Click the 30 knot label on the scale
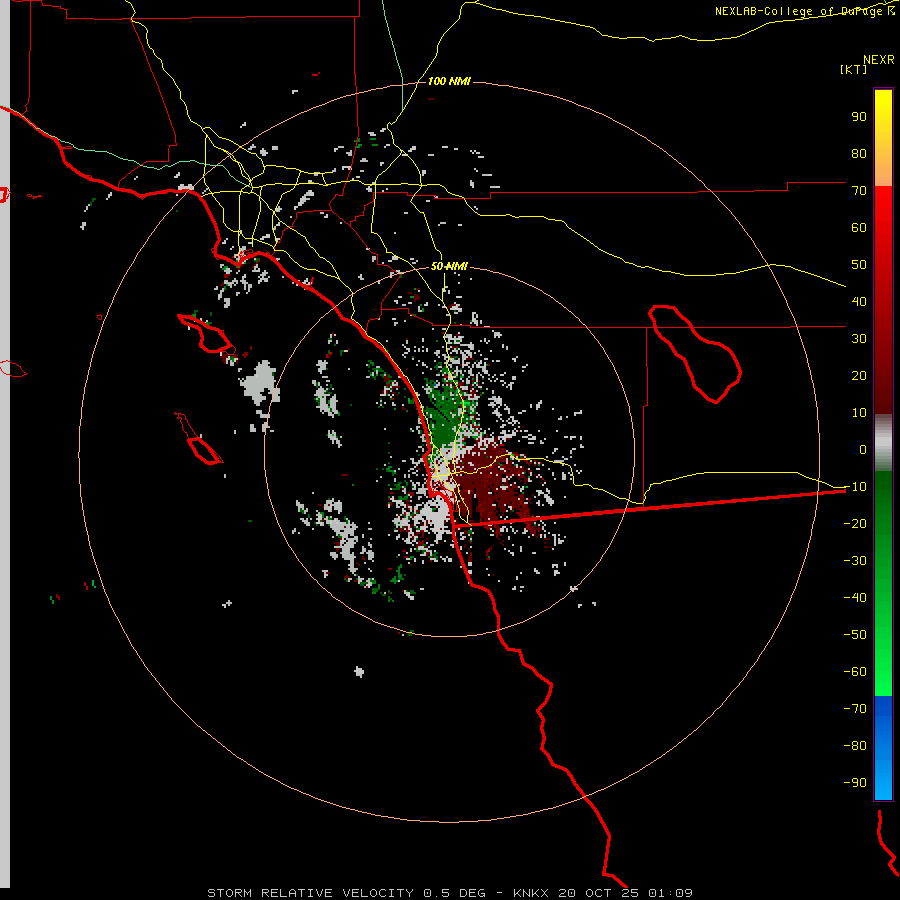Image resolution: width=900 pixels, height=900 pixels. pyautogui.click(x=859, y=339)
